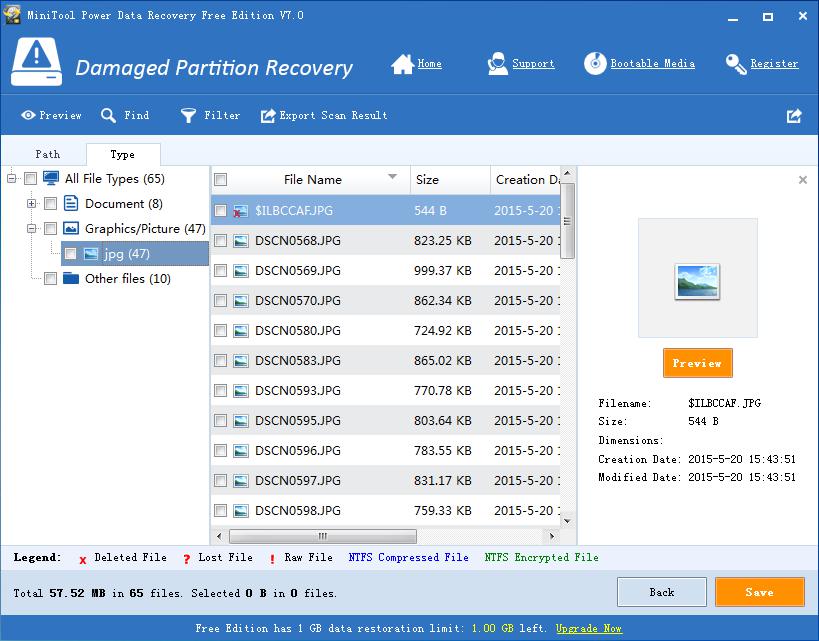819x641 pixels.
Task: Check the box for $ILBCCAF.JPG
Action: pyautogui.click(x=220, y=211)
